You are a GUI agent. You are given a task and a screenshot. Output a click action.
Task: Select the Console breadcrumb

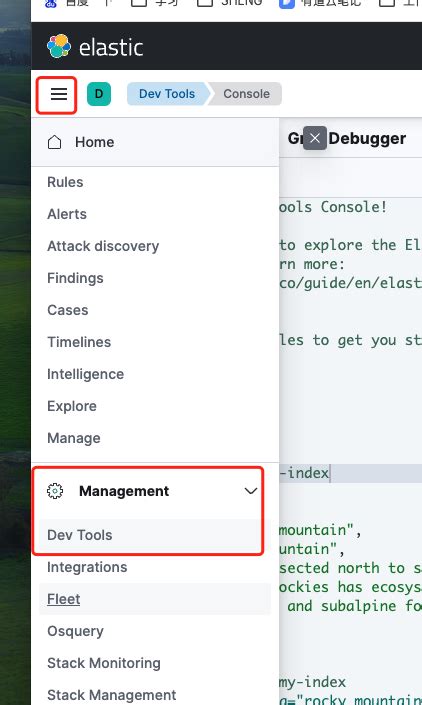point(246,94)
